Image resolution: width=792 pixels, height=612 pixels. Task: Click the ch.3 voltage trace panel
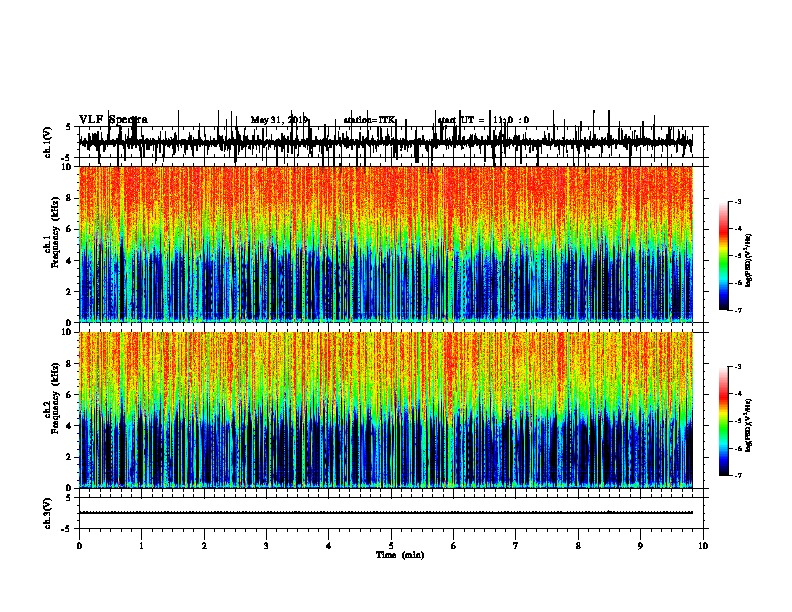click(391, 513)
